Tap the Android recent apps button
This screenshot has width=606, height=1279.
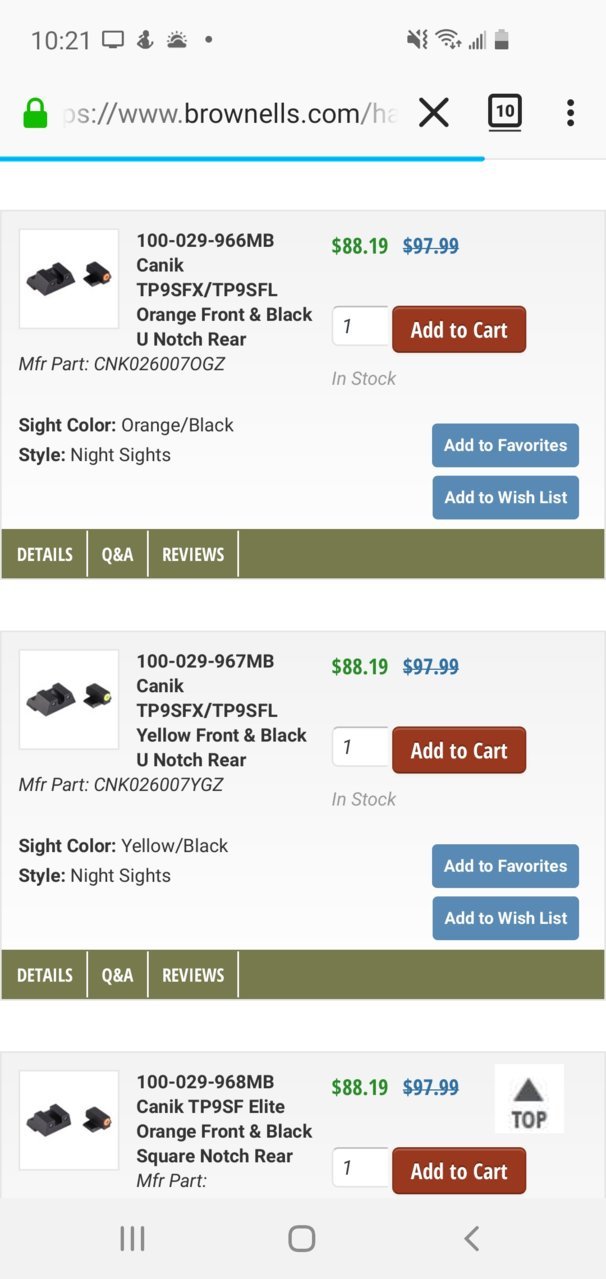(132, 1239)
